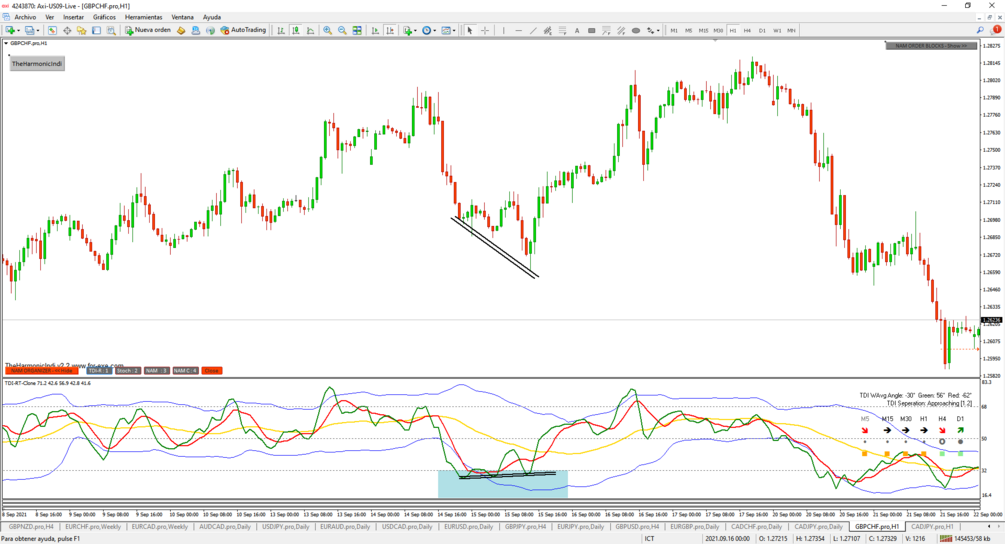Expand the New Chart dropdown arrow
The image size is (1005, 544).
pyautogui.click(x=19, y=30)
